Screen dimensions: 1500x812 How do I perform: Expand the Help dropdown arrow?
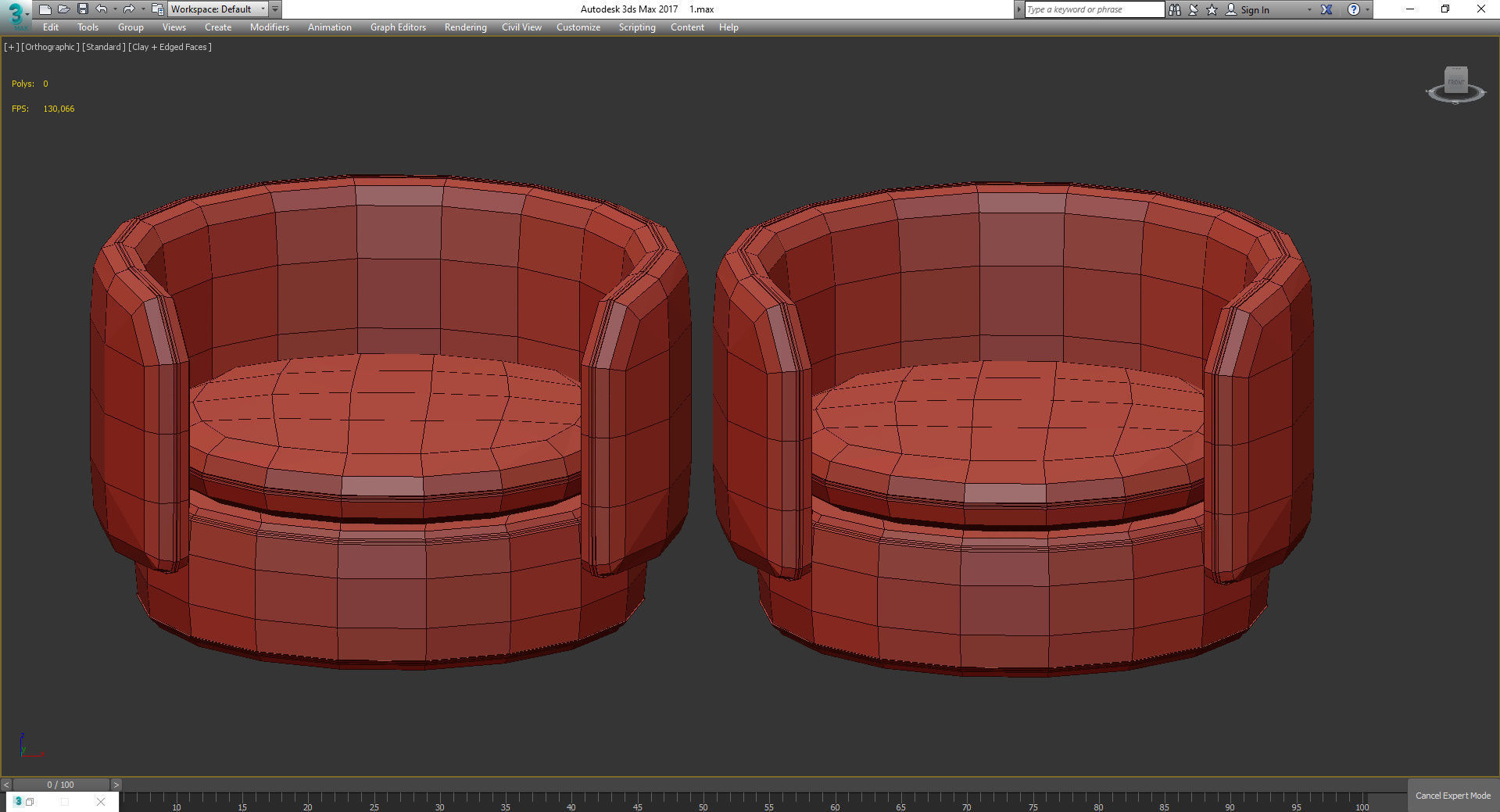coord(1367,9)
